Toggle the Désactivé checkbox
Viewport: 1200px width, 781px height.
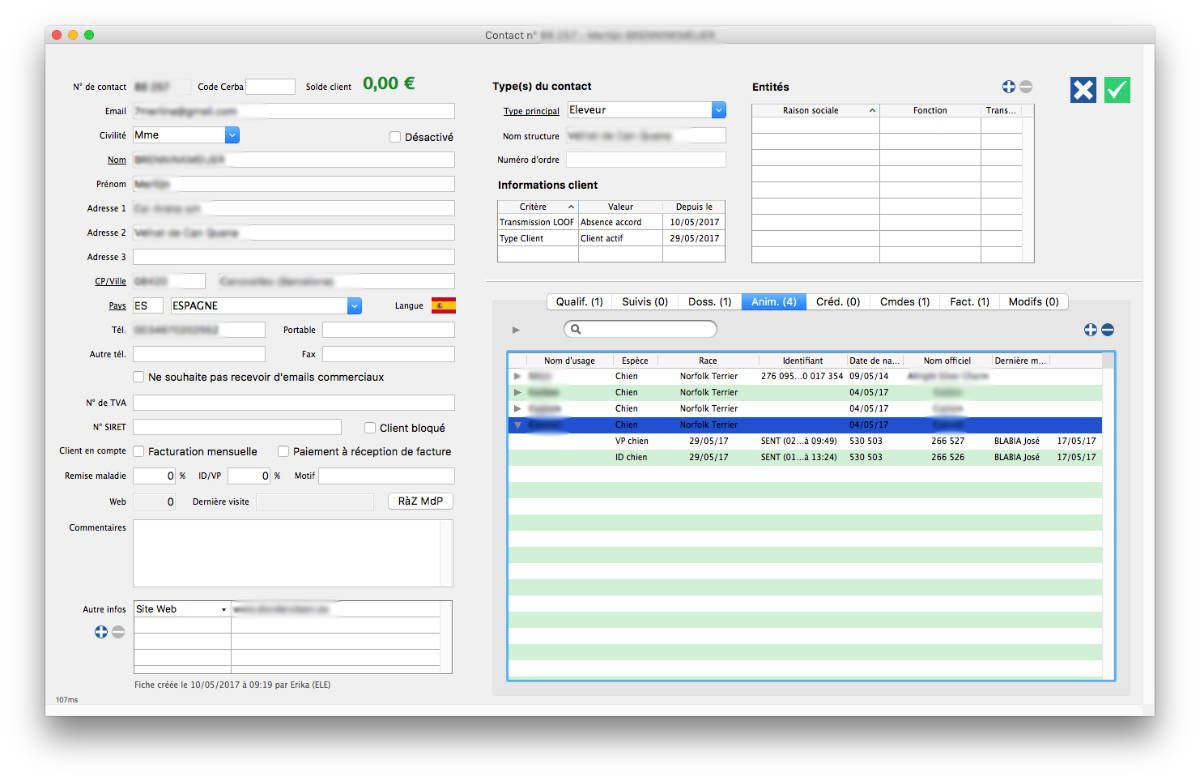coord(395,137)
